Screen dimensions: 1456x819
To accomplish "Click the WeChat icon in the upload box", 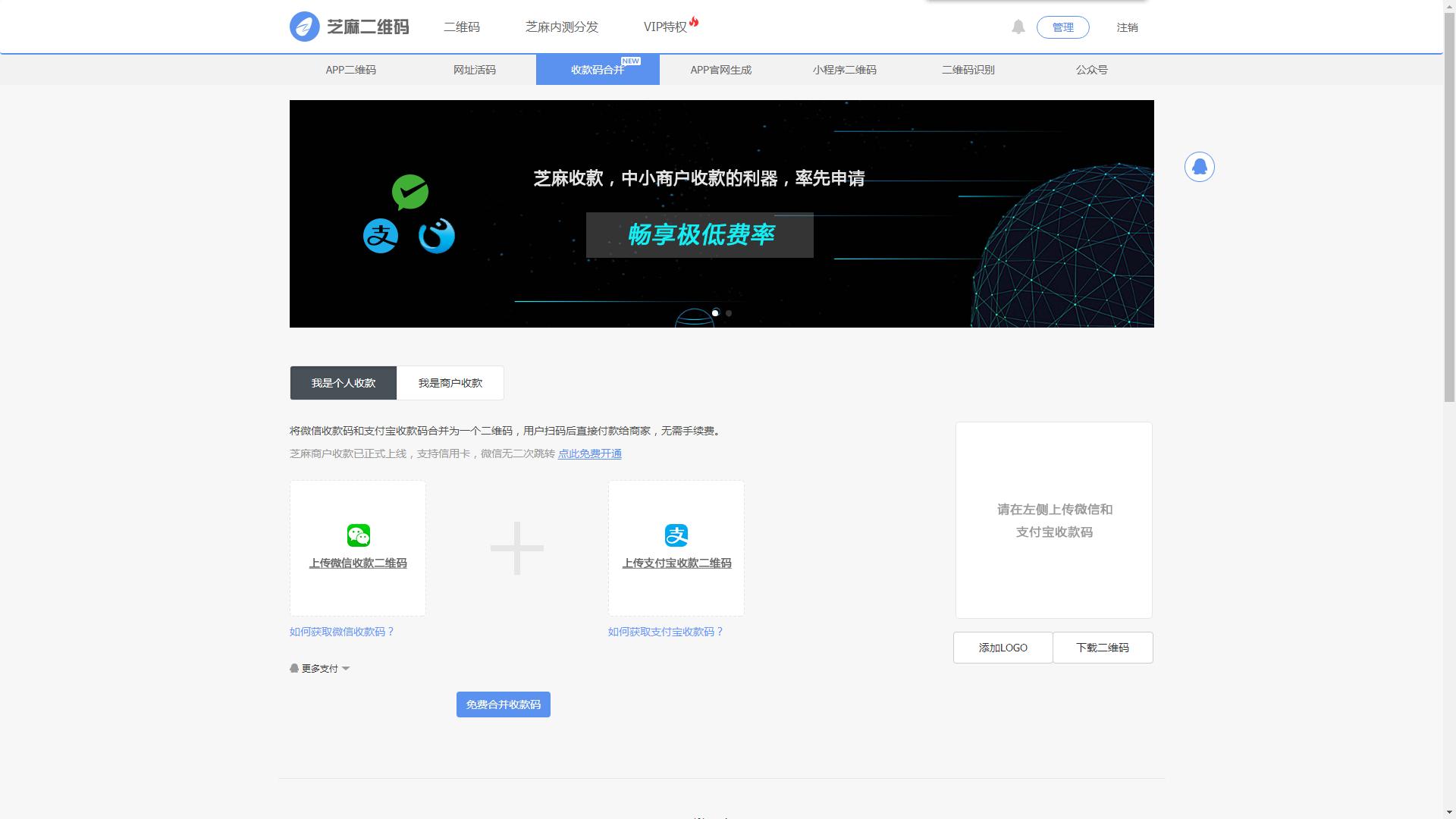I will [358, 535].
